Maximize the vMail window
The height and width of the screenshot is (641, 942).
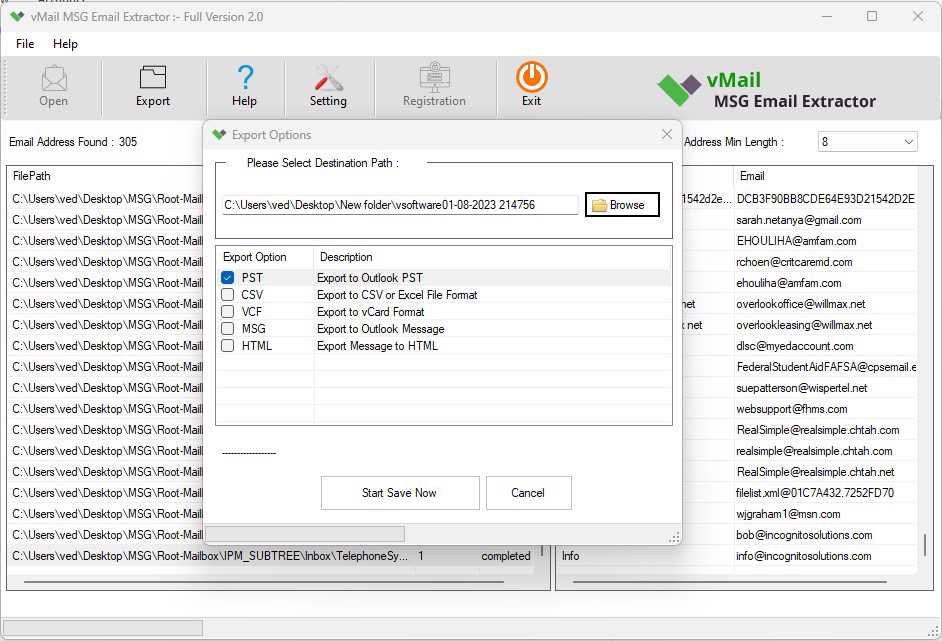point(872,16)
